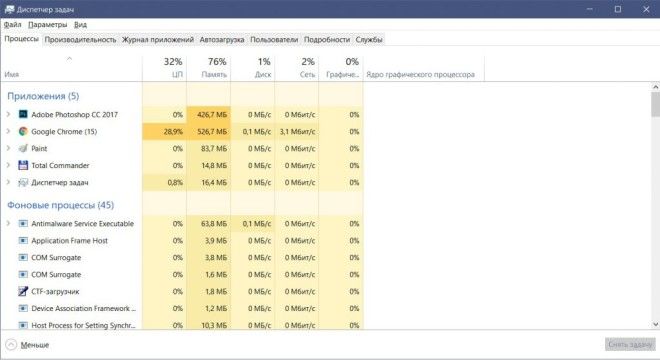Click the vertical scrollbar down arrow

(x=655, y=324)
